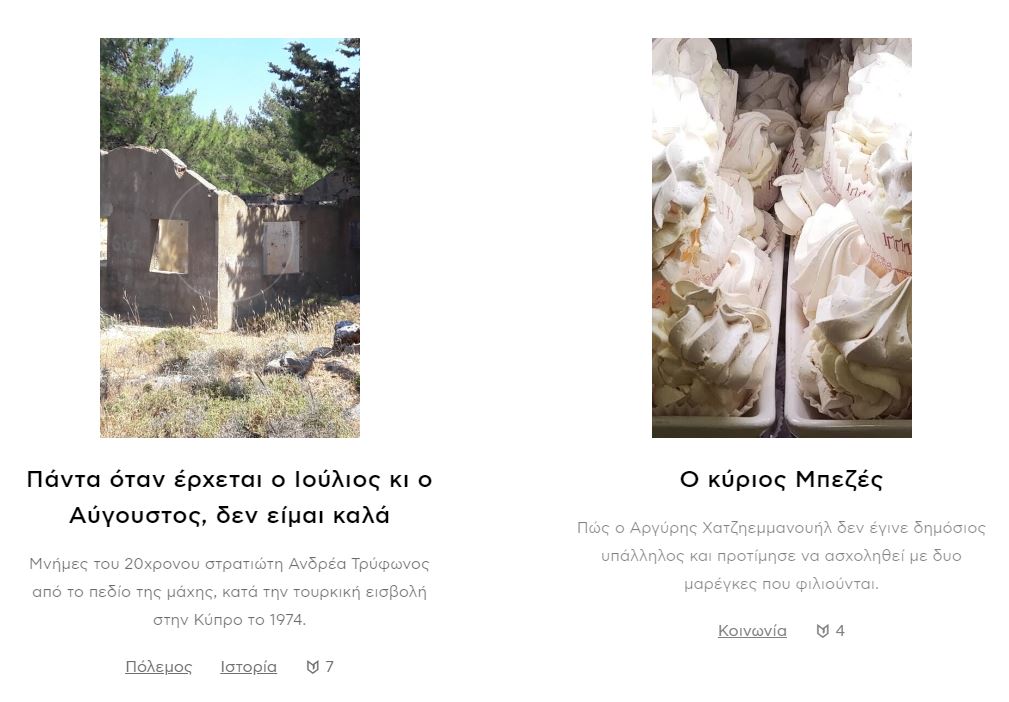Open article titled Ο κύριος Μπεζές
The image size is (1009, 702).
point(782,479)
